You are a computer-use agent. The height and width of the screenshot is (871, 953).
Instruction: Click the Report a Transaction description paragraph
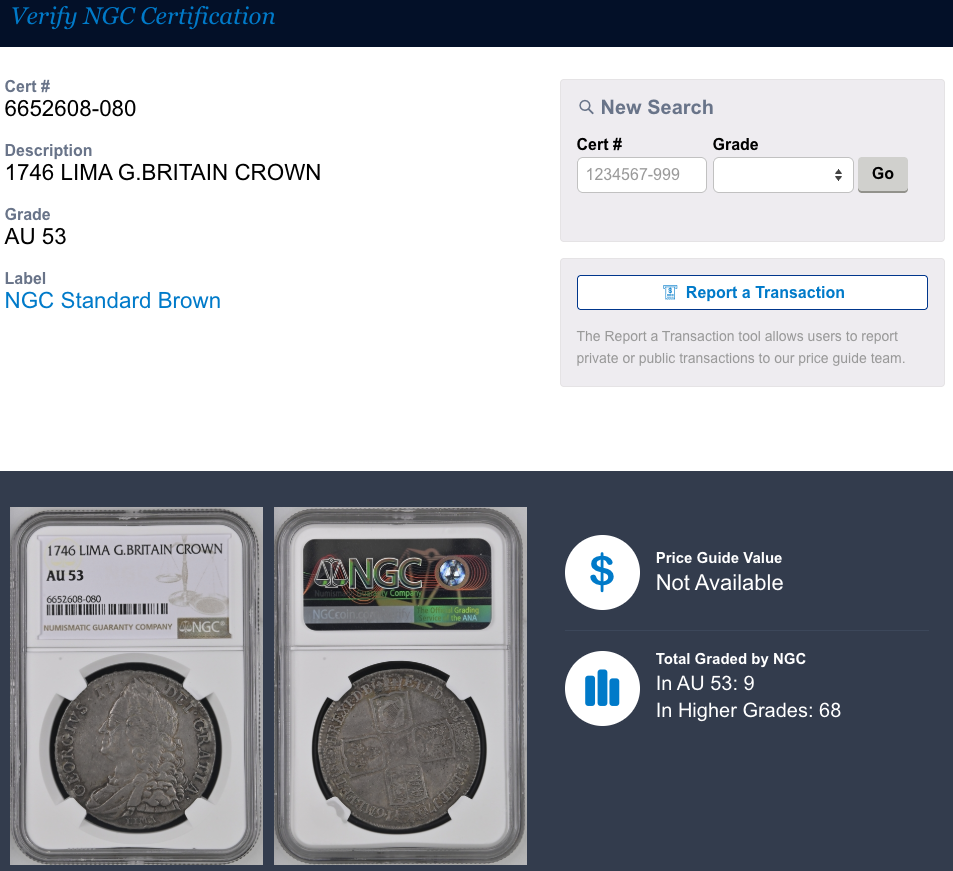point(741,348)
